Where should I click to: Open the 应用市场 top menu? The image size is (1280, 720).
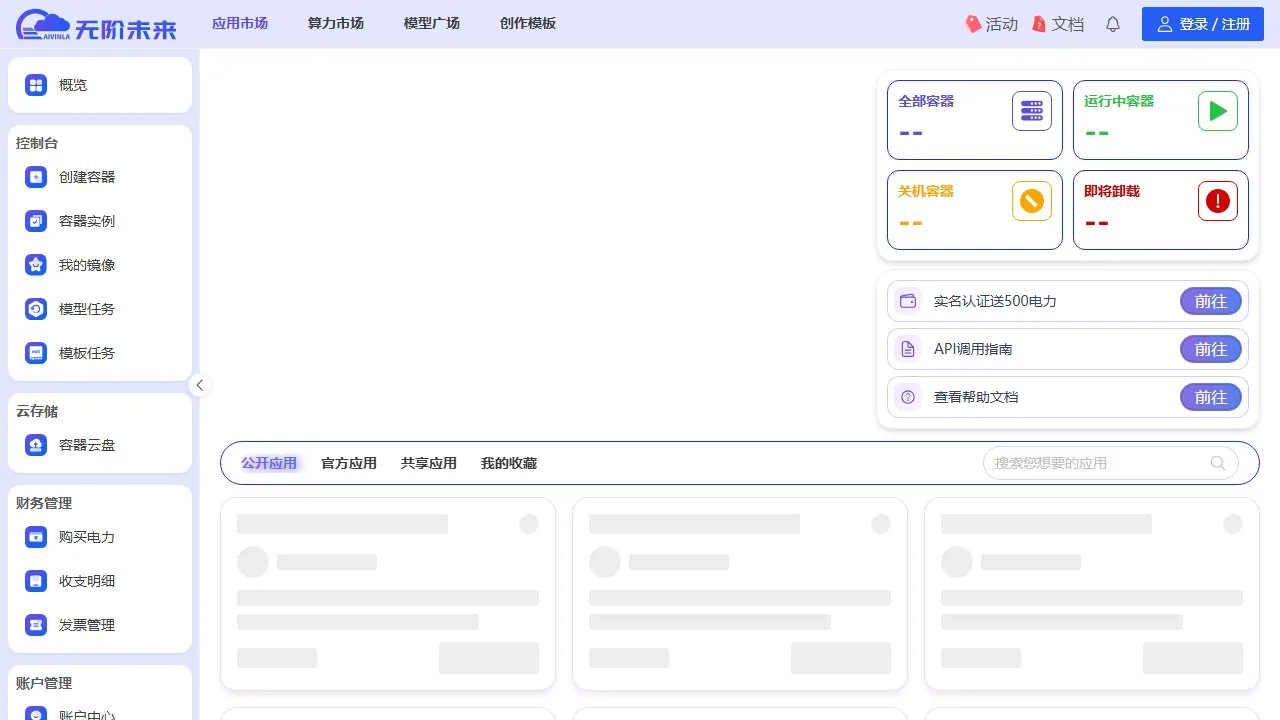point(240,23)
